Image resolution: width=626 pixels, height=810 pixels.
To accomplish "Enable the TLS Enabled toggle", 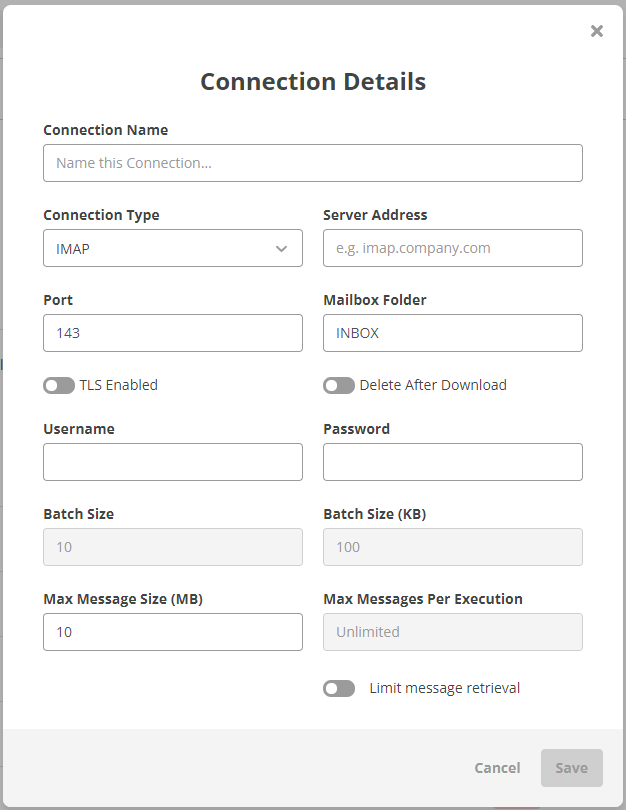I will tap(59, 386).
